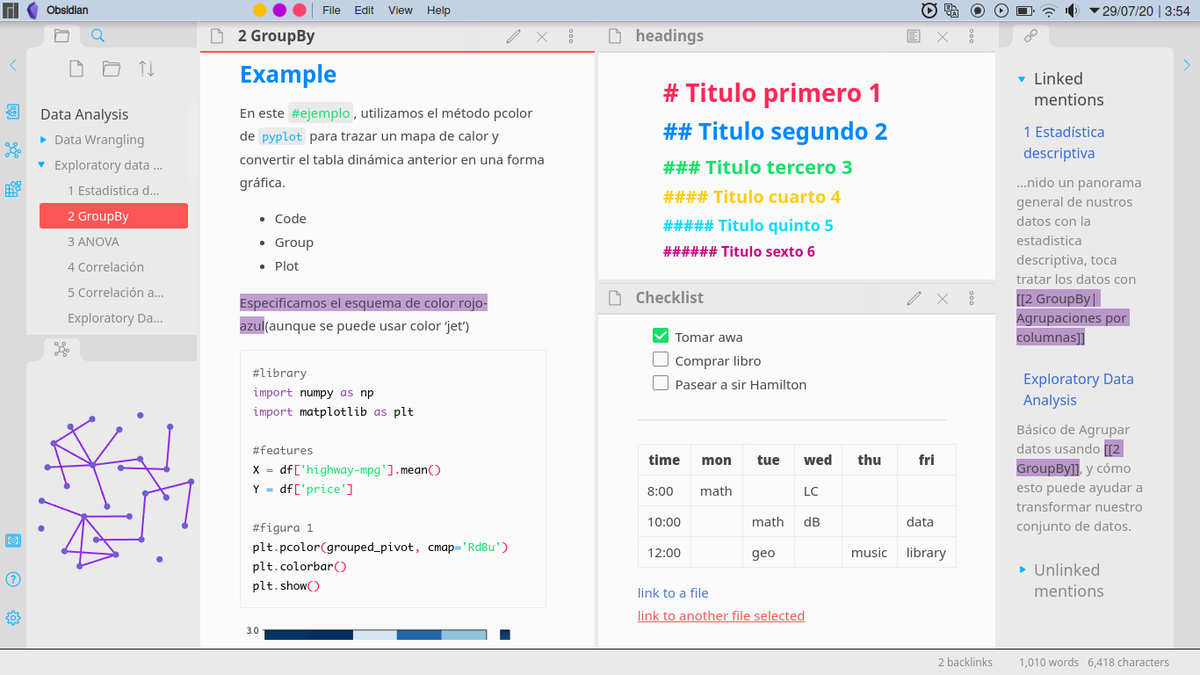This screenshot has width=1200, height=675.
Task: Click the pyplot inline code text
Action: [281, 137]
